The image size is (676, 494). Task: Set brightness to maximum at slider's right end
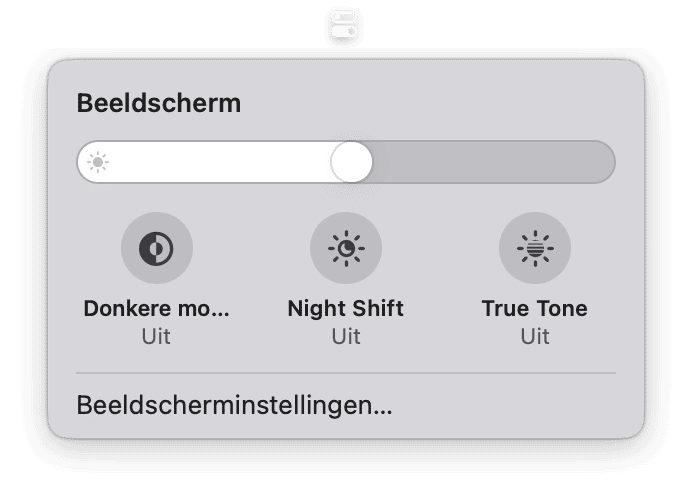[606, 162]
